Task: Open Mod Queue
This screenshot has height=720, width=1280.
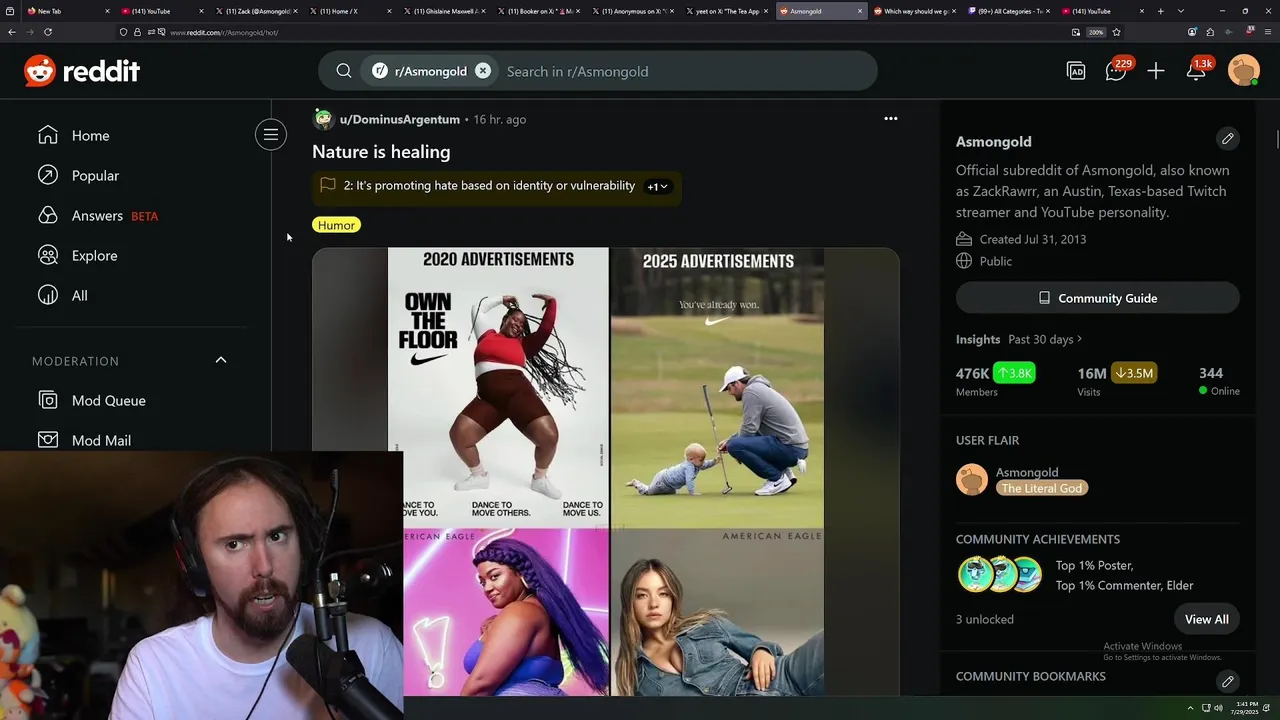Action: pos(108,401)
